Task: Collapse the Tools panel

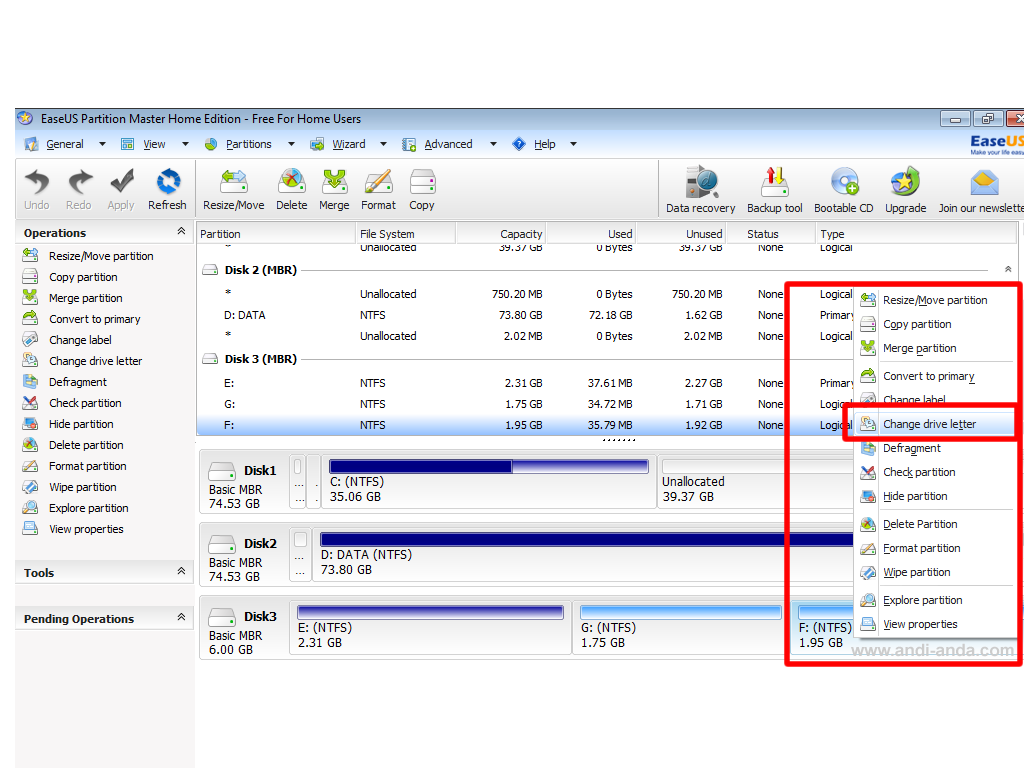Action: (182, 571)
